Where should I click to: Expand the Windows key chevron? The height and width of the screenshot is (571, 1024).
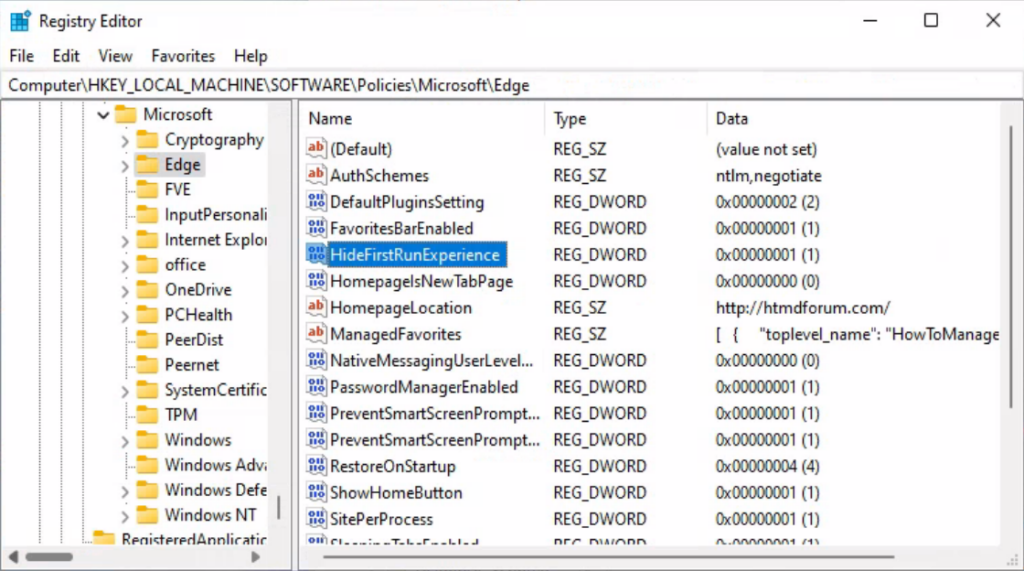click(125, 441)
